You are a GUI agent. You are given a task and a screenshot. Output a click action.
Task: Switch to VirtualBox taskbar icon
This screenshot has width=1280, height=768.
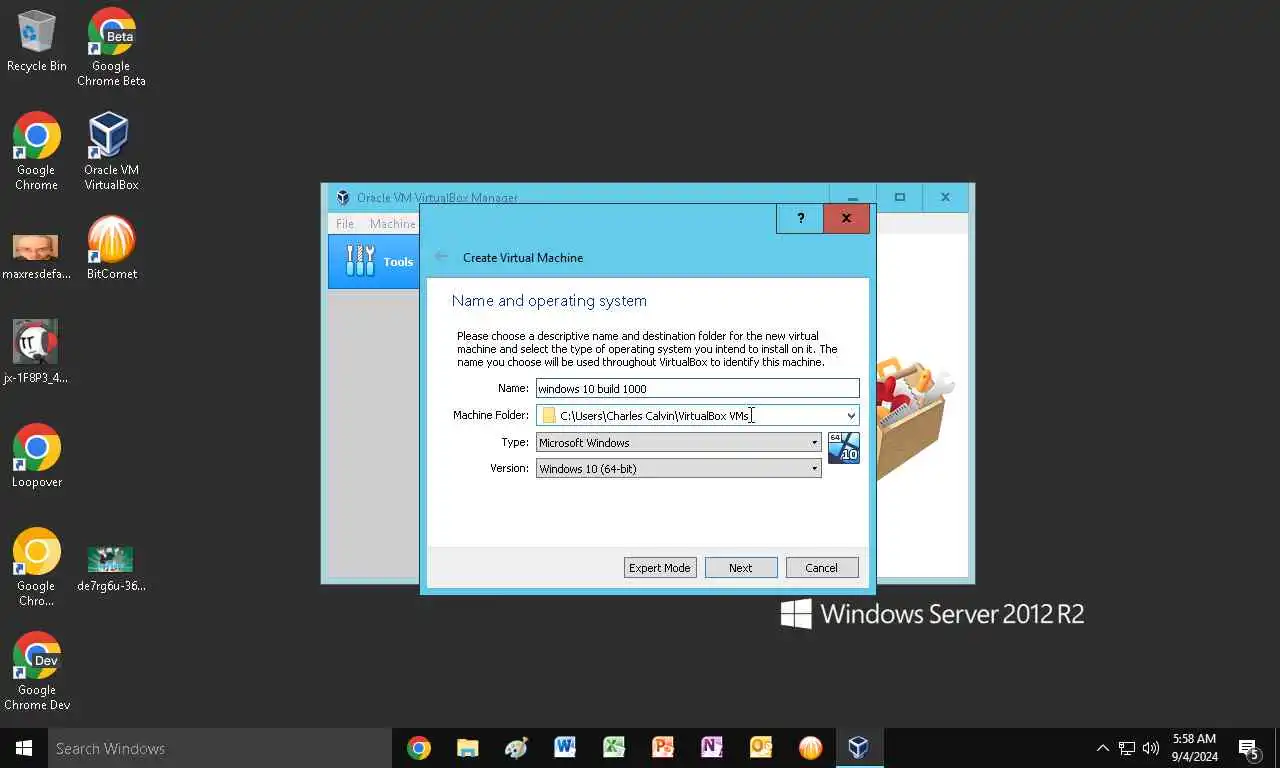(859, 748)
